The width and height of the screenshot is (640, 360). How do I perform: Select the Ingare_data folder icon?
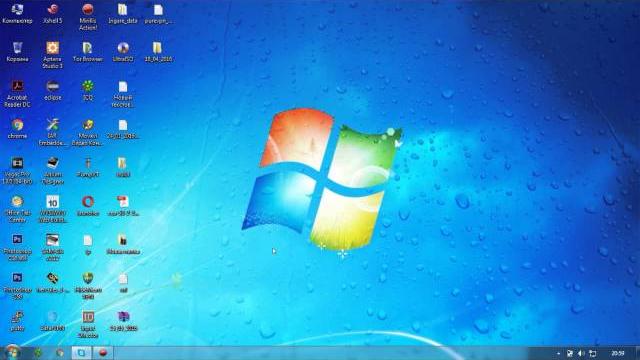pyautogui.click(x=123, y=13)
